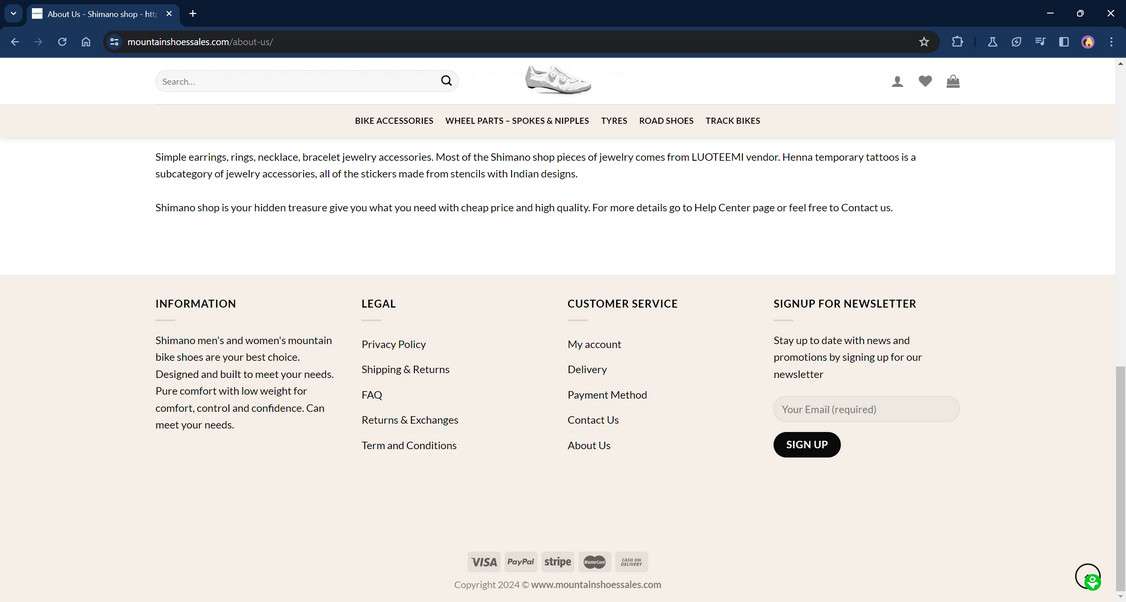The height and width of the screenshot is (602, 1126).
Task: Click the magnifying glass search icon
Action: point(445,80)
